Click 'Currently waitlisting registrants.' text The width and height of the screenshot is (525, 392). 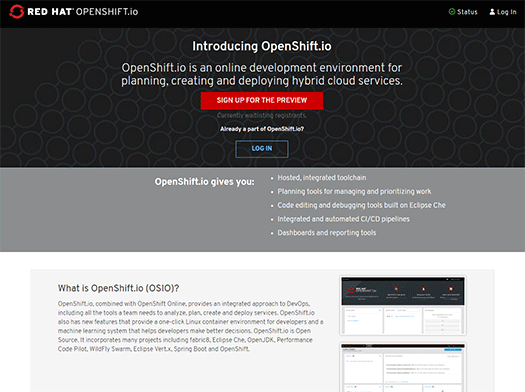pyautogui.click(x=262, y=115)
